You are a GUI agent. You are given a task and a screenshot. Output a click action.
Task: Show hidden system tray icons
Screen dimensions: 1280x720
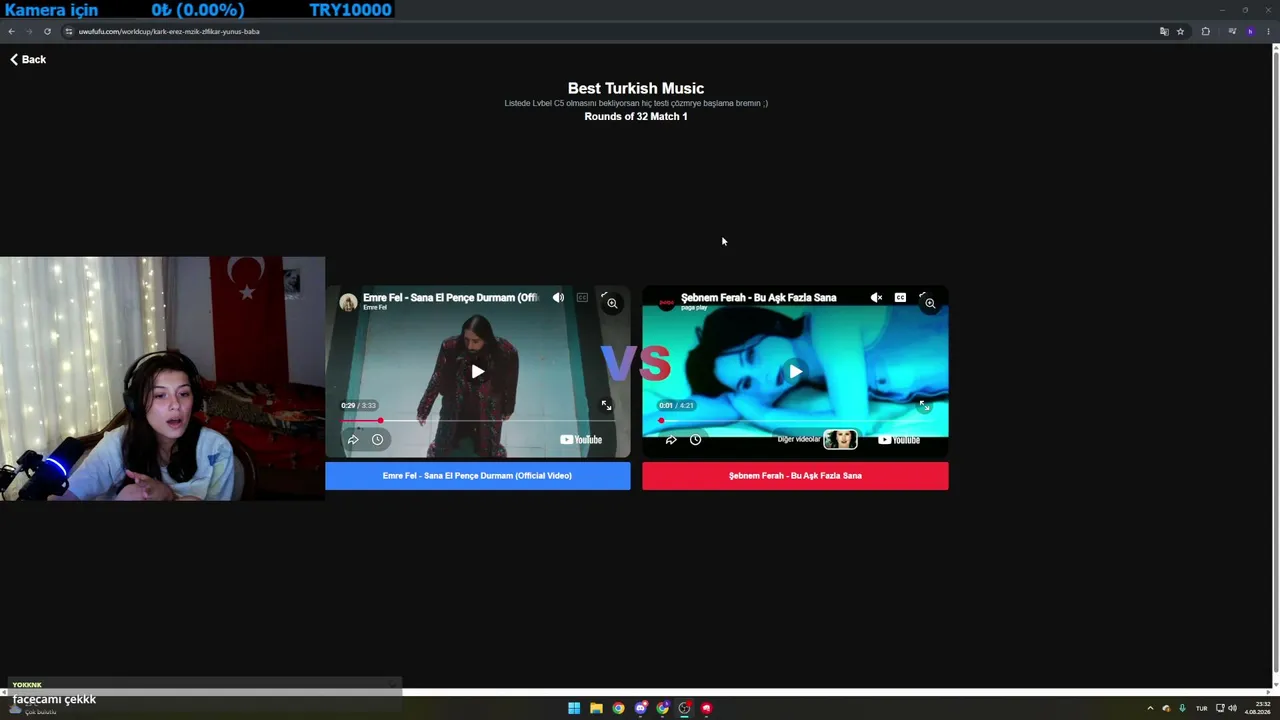(x=1150, y=708)
